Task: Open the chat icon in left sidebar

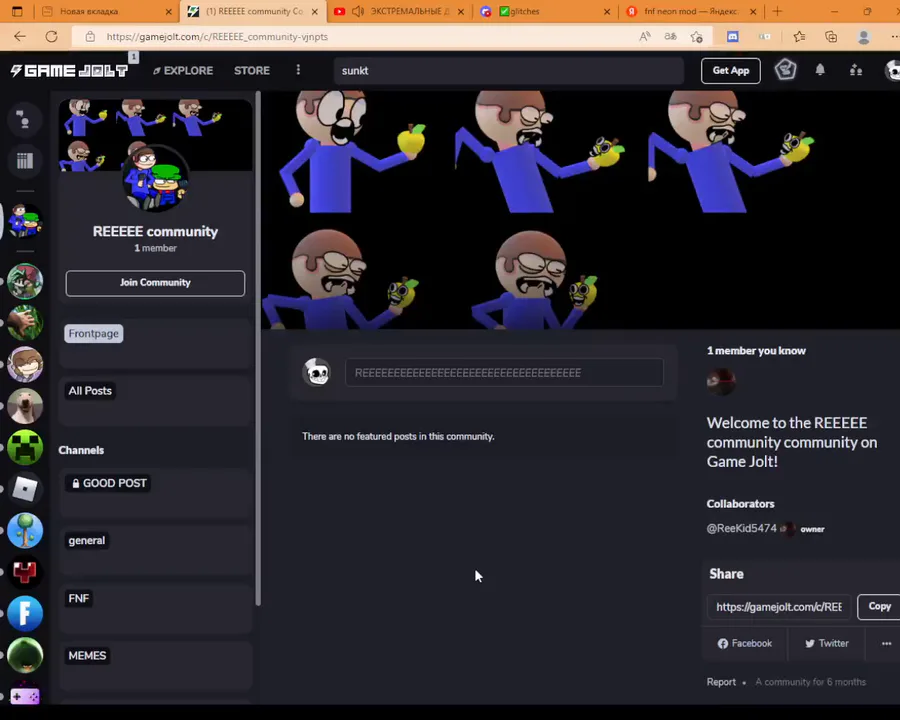Action: click(24, 119)
